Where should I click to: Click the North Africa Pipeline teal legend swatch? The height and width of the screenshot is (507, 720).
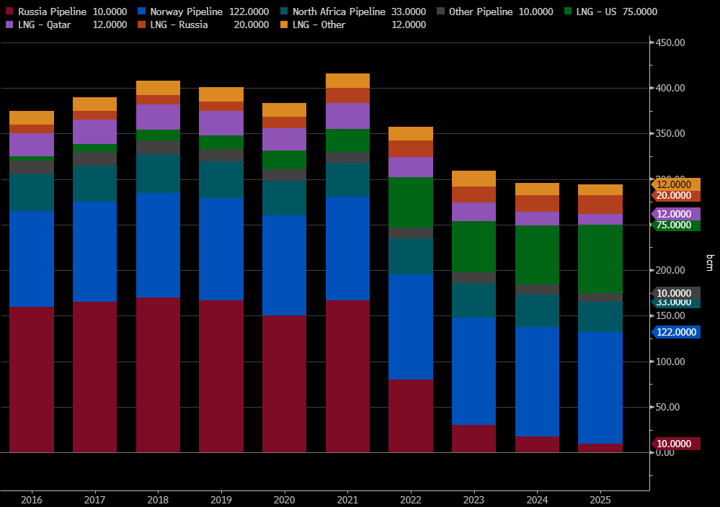(284, 11)
